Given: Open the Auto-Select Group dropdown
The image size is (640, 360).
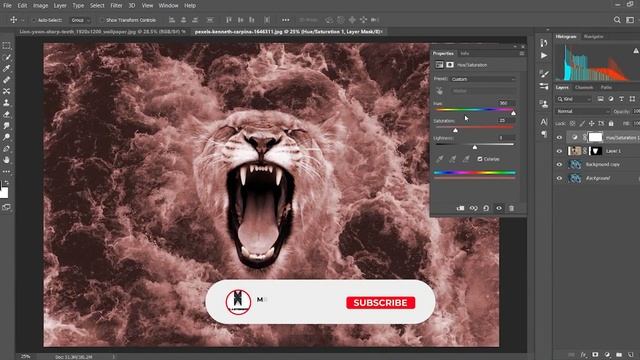Looking at the screenshot, I should (80, 20).
